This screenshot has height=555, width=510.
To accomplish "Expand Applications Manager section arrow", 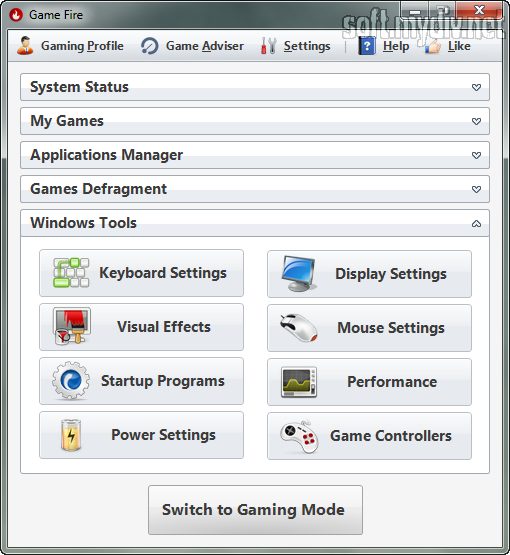I will pyautogui.click(x=476, y=155).
